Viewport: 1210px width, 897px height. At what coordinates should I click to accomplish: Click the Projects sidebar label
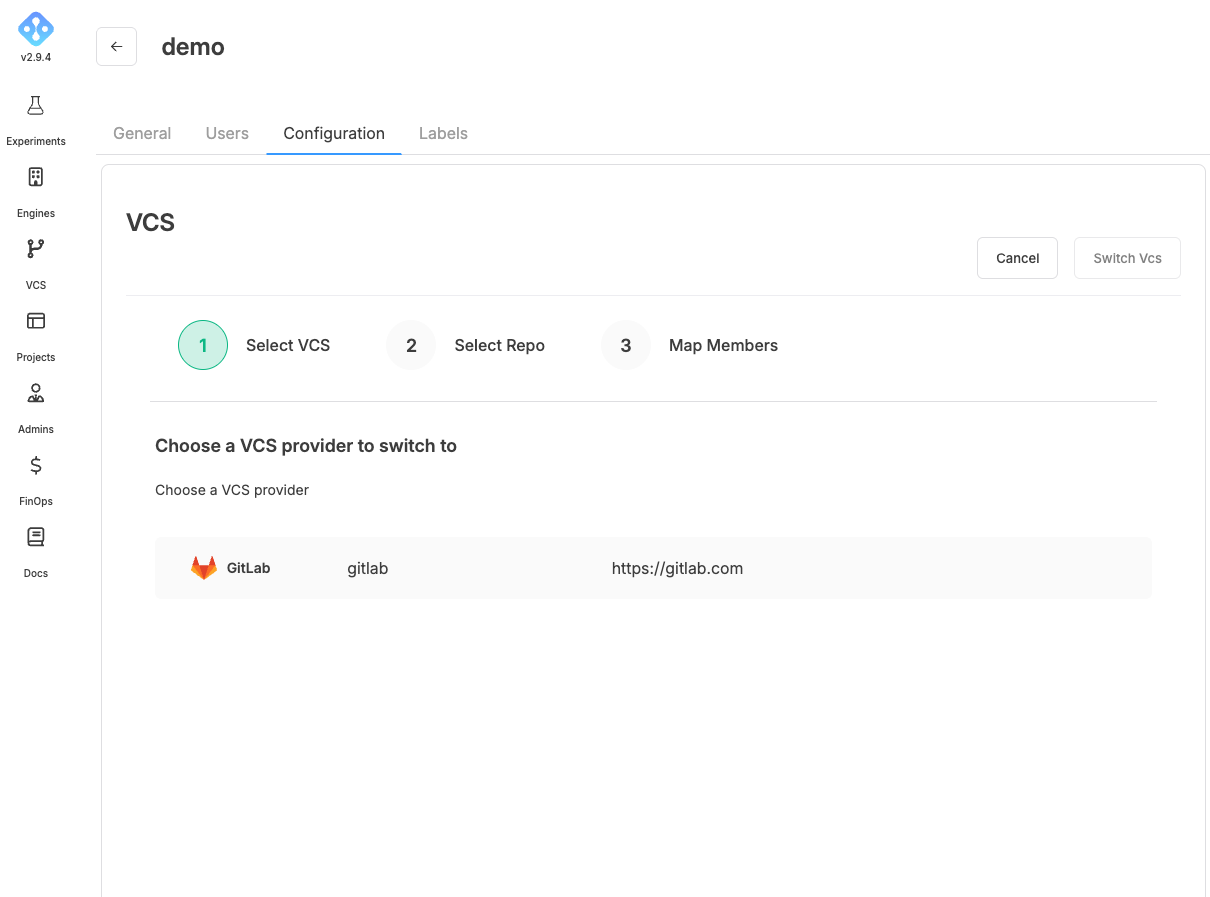(36, 357)
